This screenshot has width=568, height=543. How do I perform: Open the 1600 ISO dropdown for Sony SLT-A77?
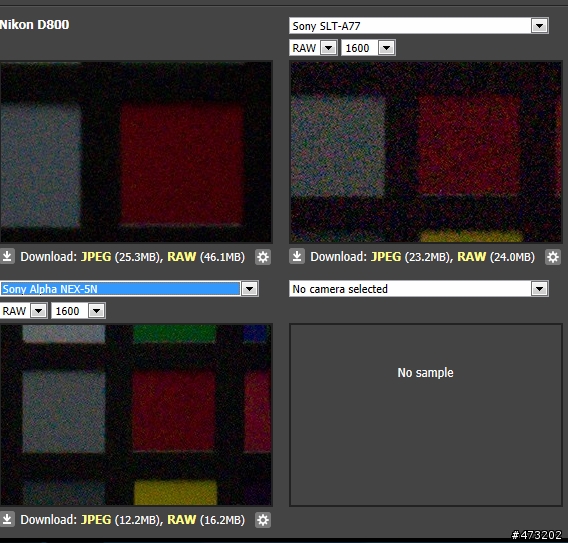point(368,48)
